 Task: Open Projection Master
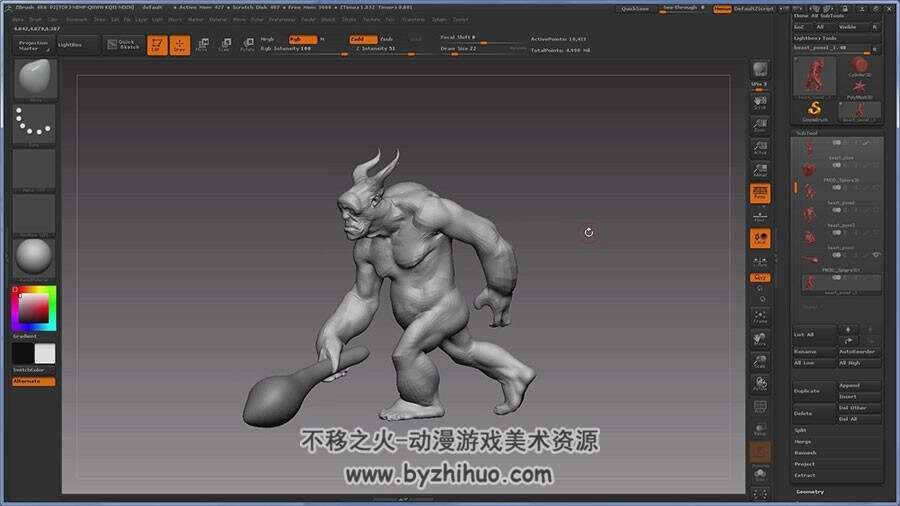[x=33, y=45]
